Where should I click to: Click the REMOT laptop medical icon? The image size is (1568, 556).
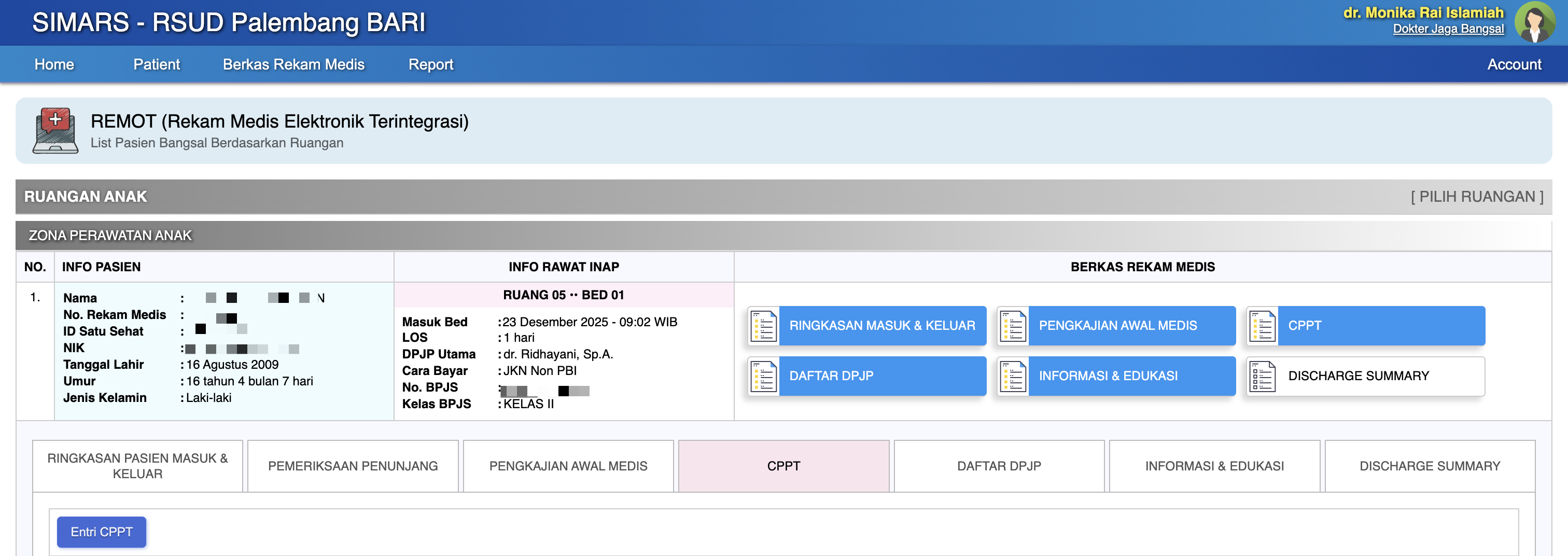click(55, 130)
